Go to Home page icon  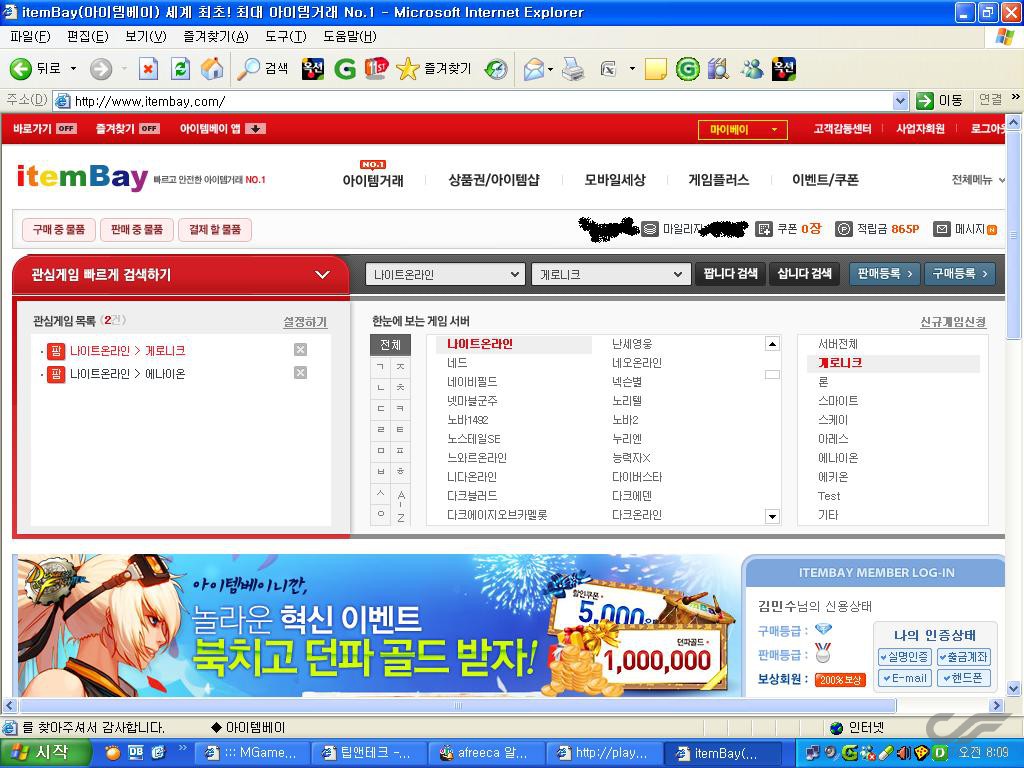[212, 69]
